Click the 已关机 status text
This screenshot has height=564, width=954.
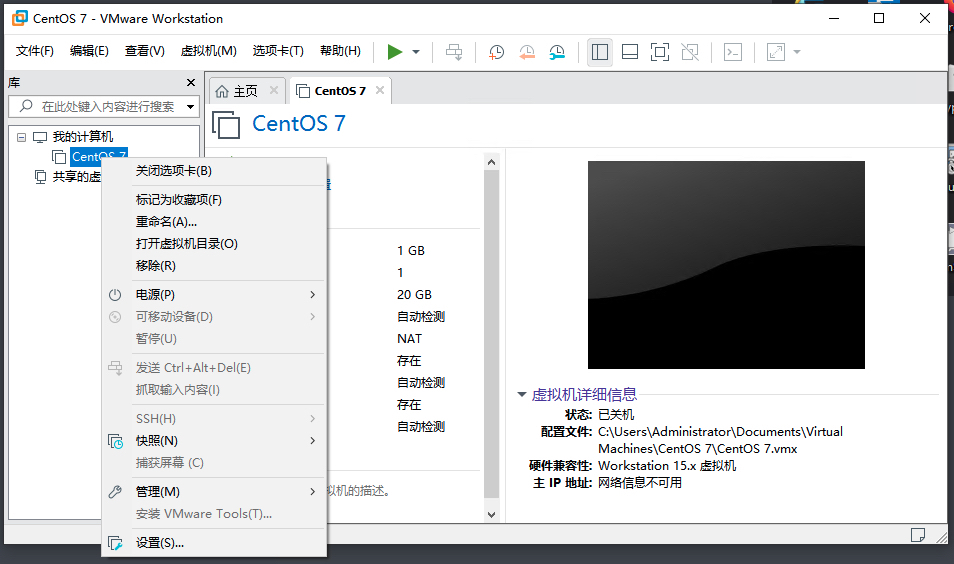click(x=616, y=414)
